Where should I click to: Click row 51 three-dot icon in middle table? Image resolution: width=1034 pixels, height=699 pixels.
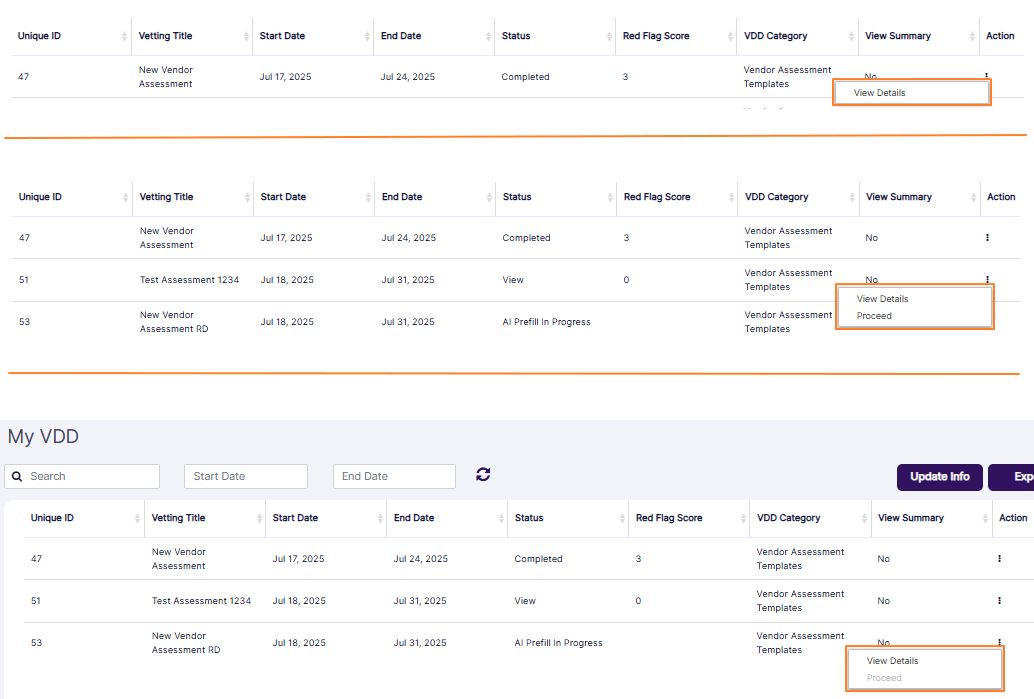coord(987,280)
